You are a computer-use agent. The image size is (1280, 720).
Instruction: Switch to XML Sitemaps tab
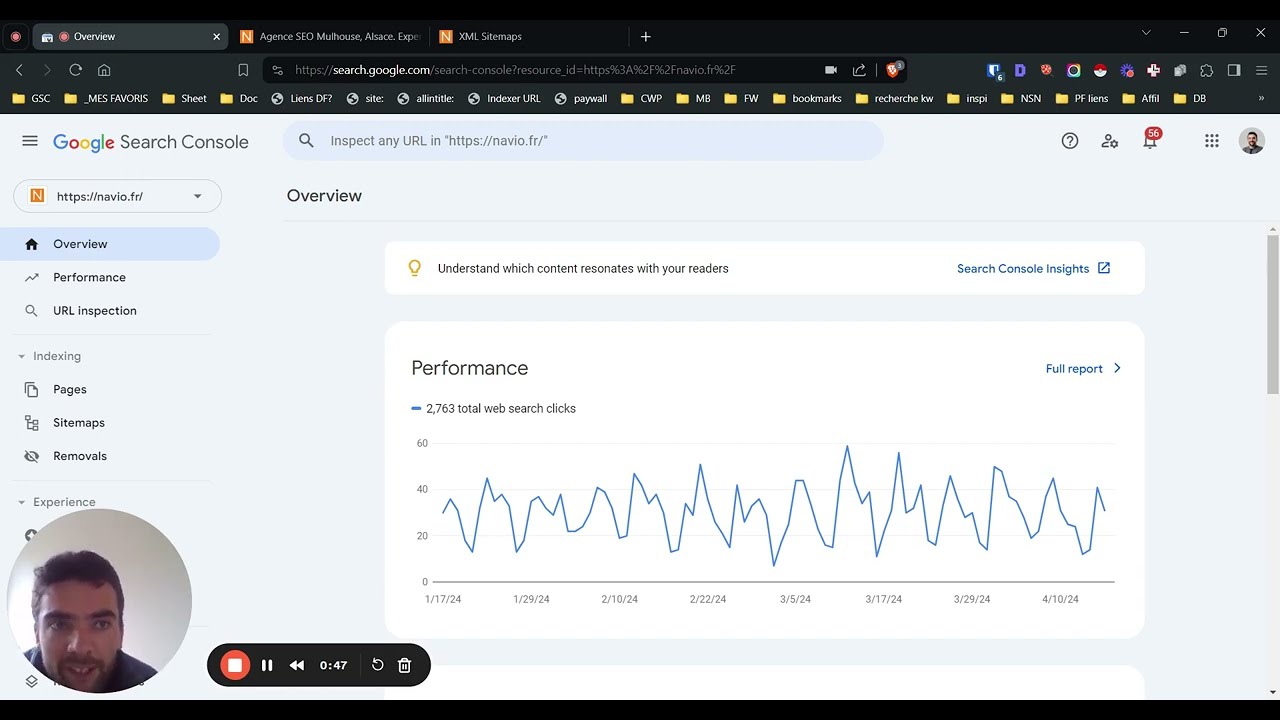click(x=530, y=36)
